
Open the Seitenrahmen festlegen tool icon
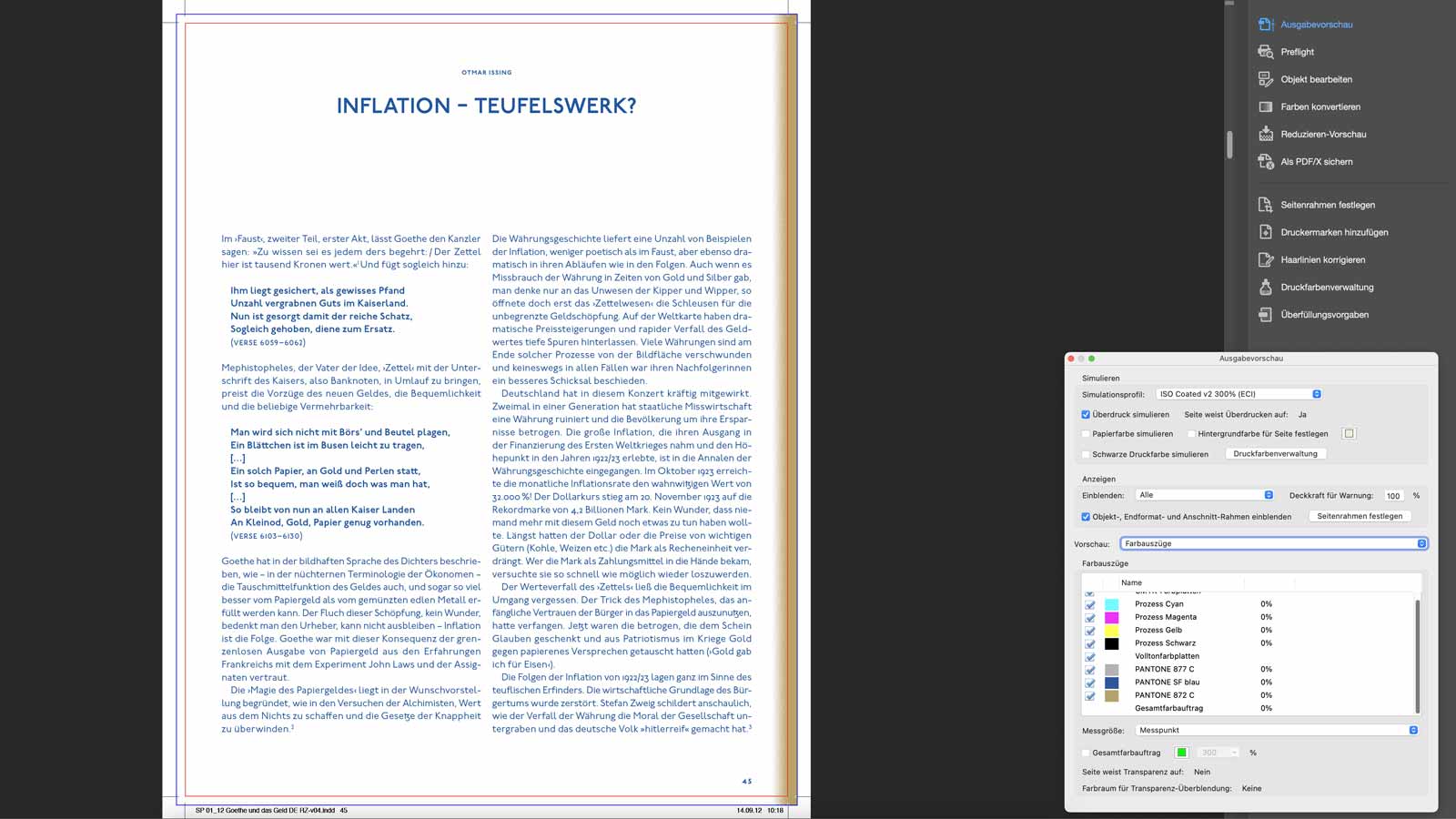[1265, 205]
